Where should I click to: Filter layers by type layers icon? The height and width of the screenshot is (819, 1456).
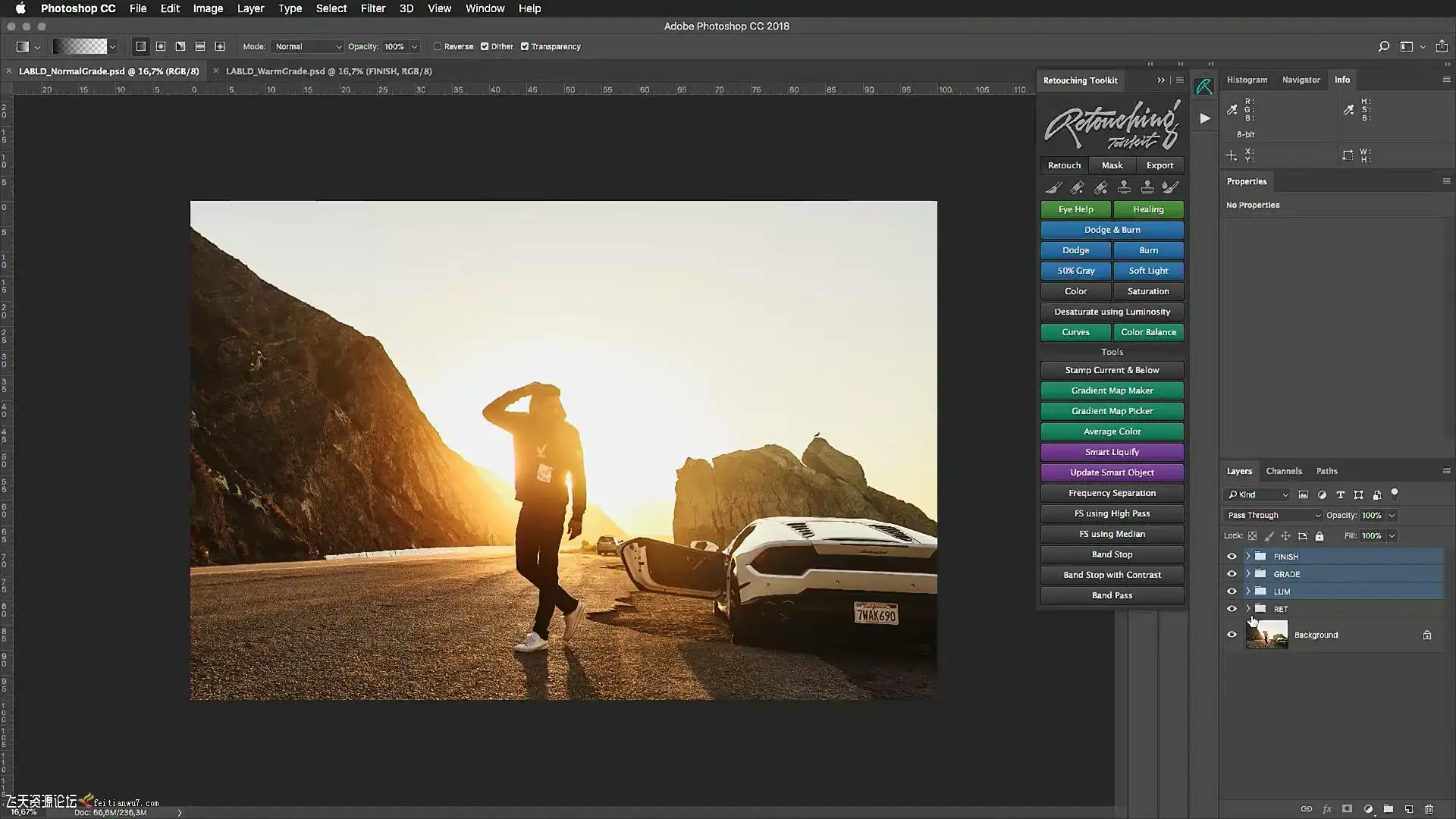(x=1340, y=494)
